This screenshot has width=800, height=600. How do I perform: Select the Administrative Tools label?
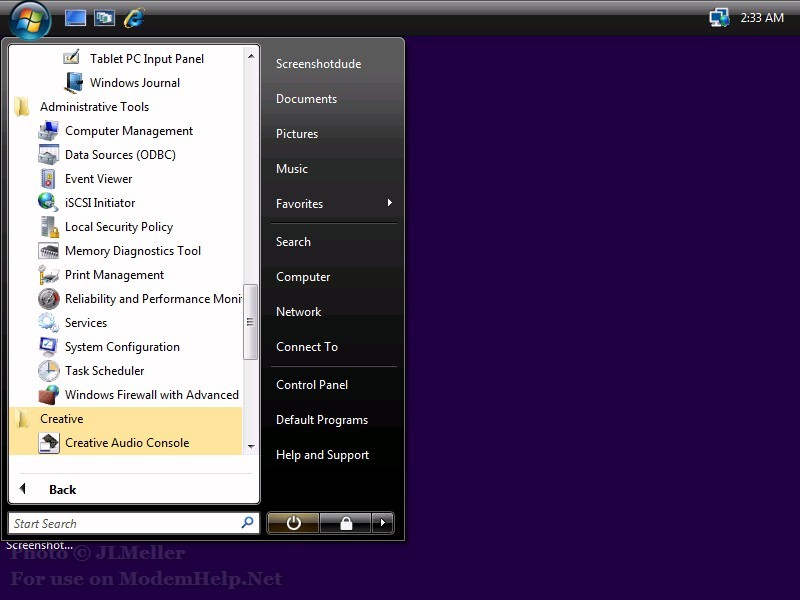click(x=94, y=107)
